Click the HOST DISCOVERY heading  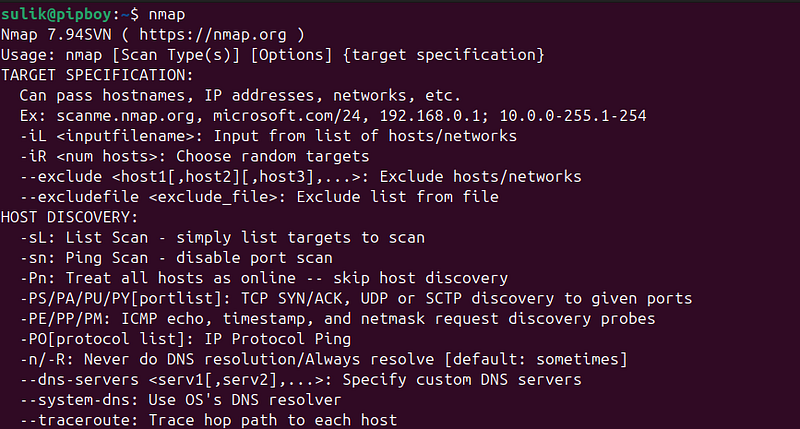tap(69, 218)
